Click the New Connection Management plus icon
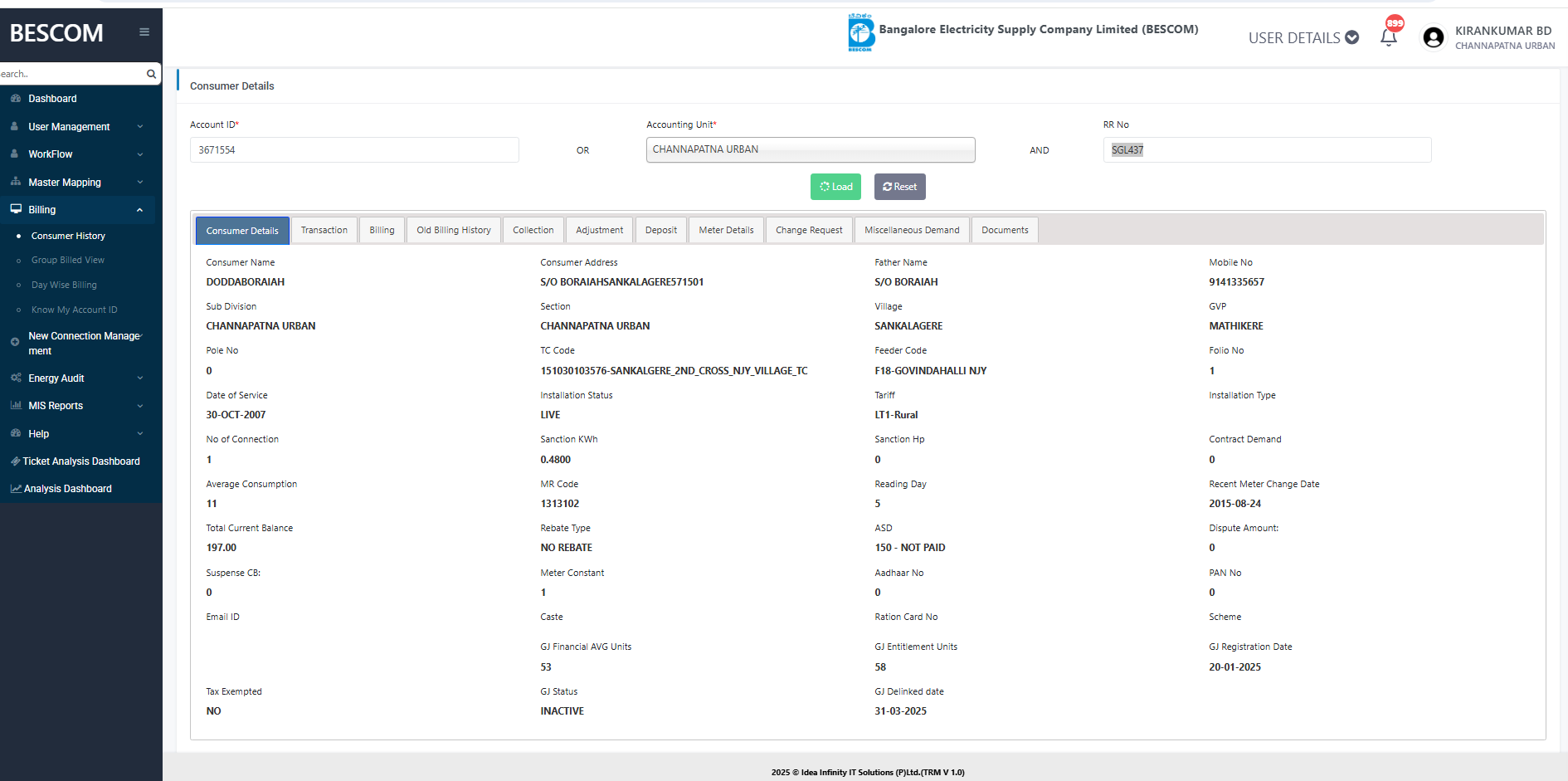 coord(15,342)
